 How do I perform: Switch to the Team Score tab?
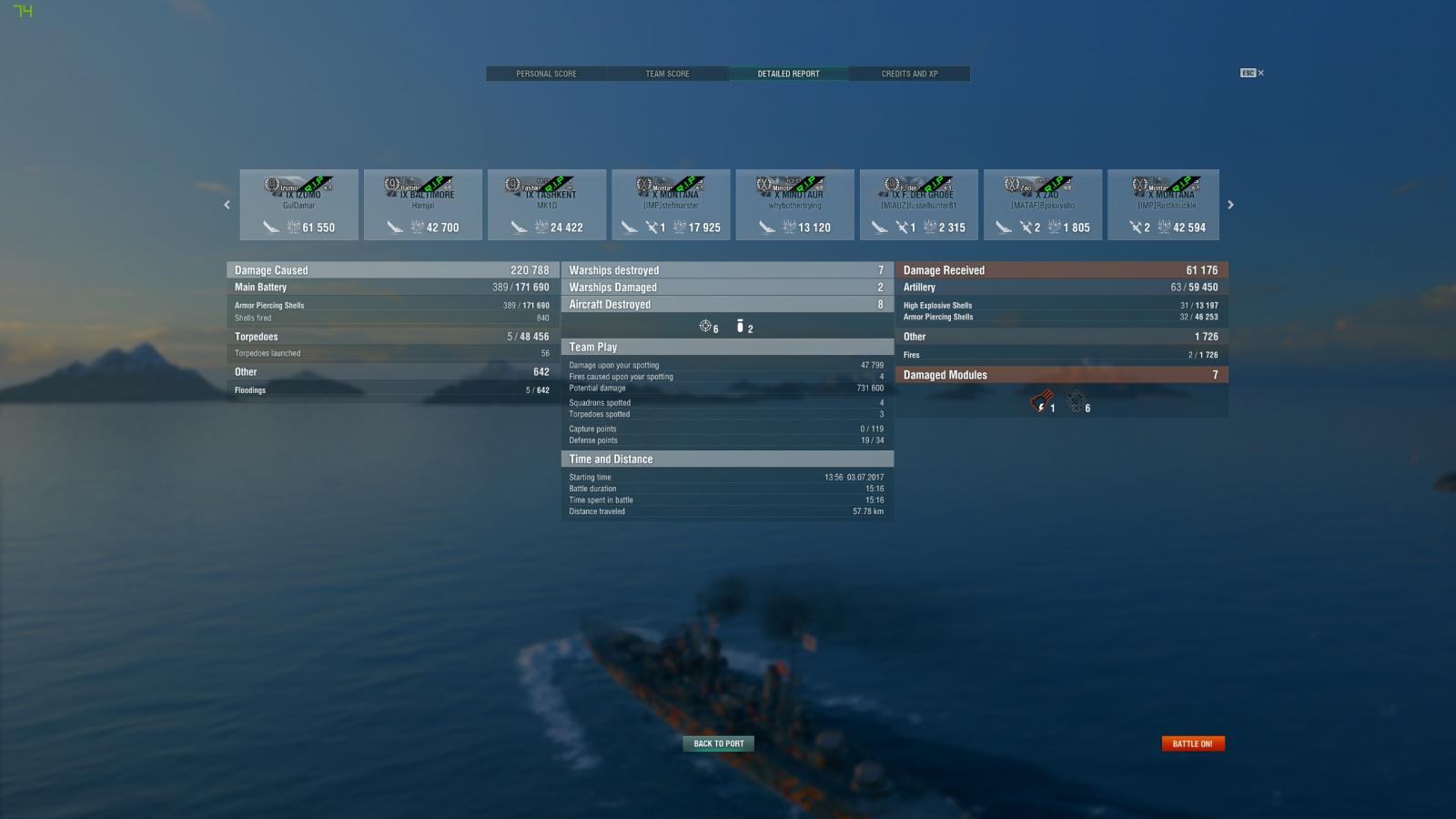(667, 74)
